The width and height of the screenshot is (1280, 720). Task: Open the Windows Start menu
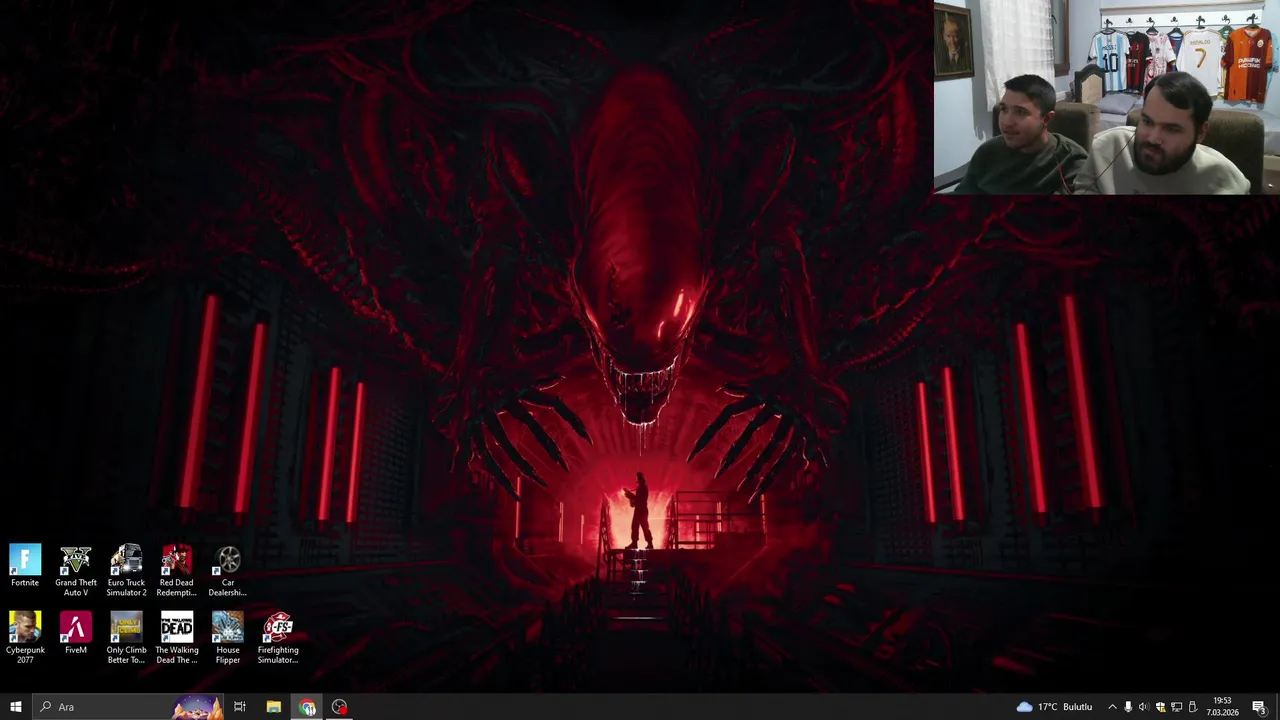click(x=15, y=707)
